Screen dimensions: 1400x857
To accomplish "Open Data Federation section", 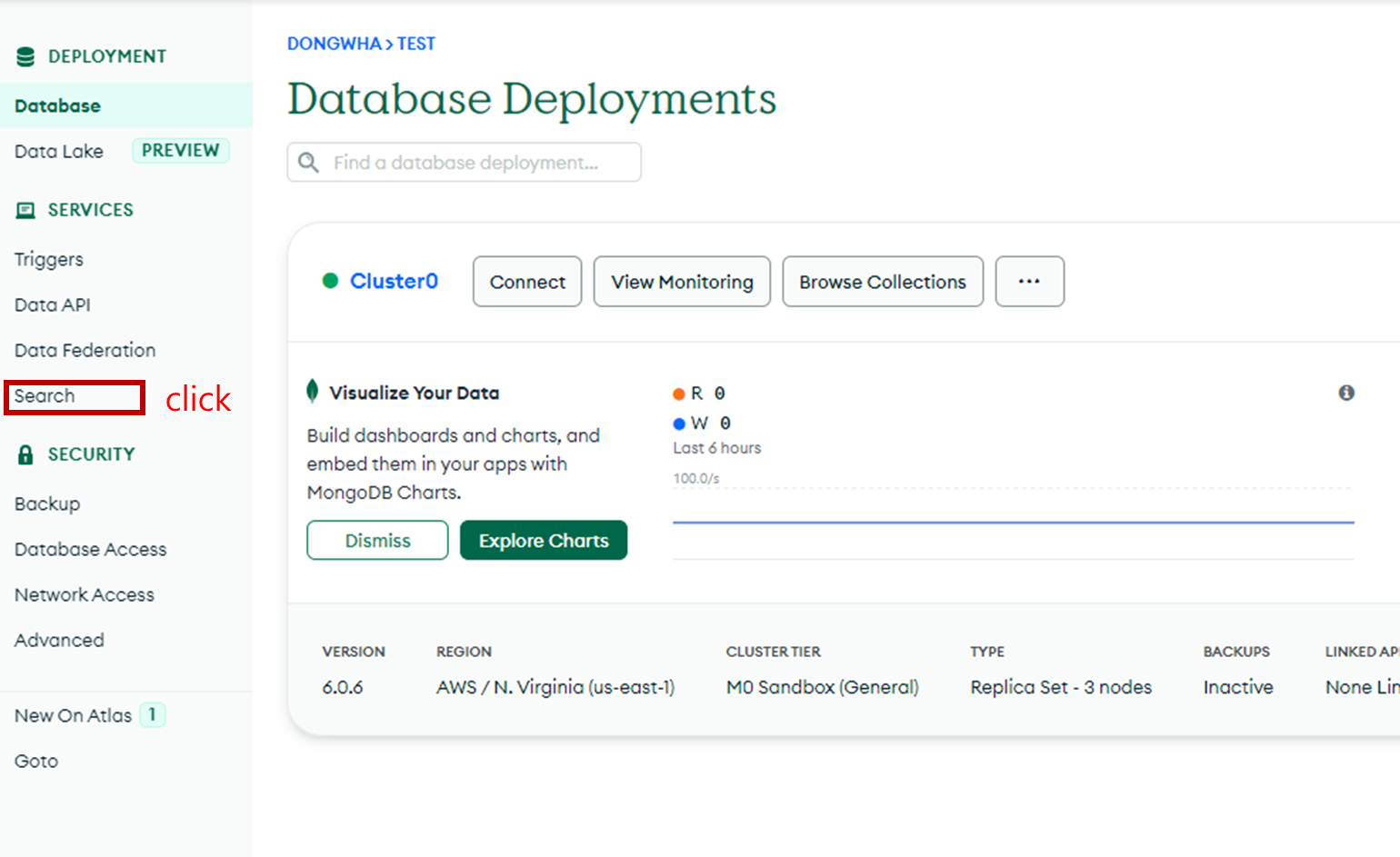I will pyautogui.click(x=85, y=350).
